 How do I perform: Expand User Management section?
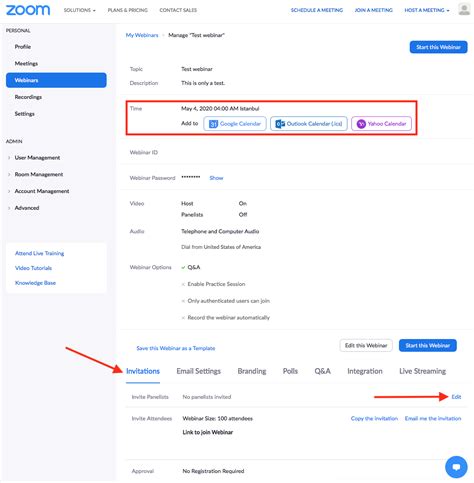coord(37,158)
